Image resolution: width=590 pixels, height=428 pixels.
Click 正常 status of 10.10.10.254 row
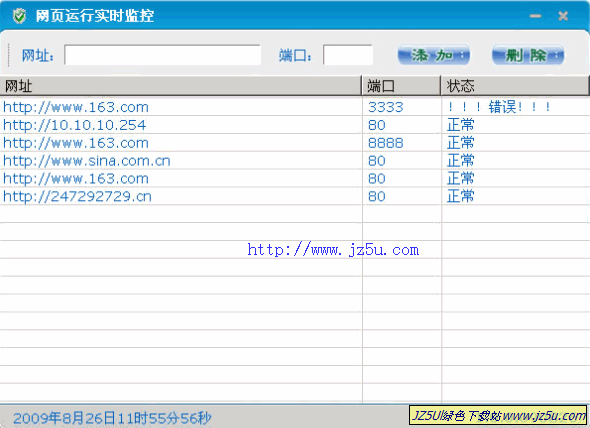pyautogui.click(x=461, y=125)
